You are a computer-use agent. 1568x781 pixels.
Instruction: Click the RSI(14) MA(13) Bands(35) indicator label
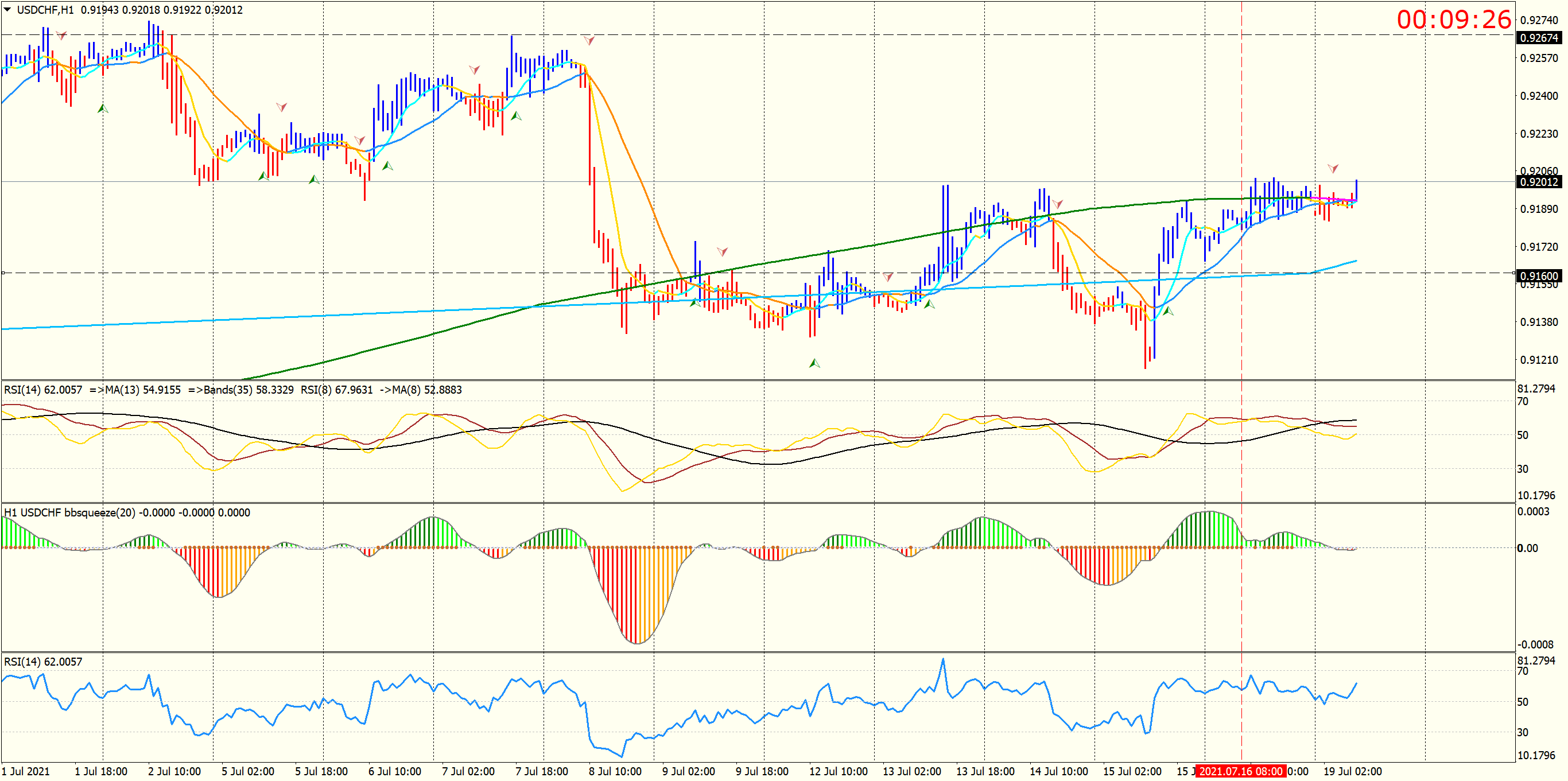click(232, 390)
